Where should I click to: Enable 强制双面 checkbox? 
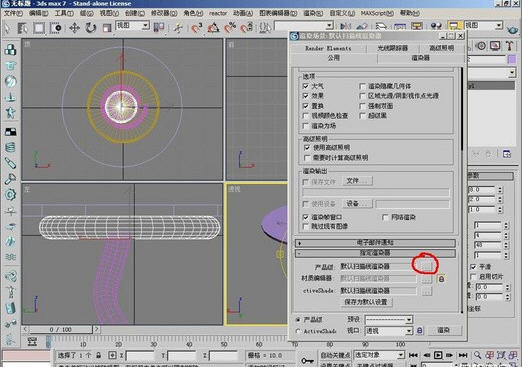click(362, 106)
